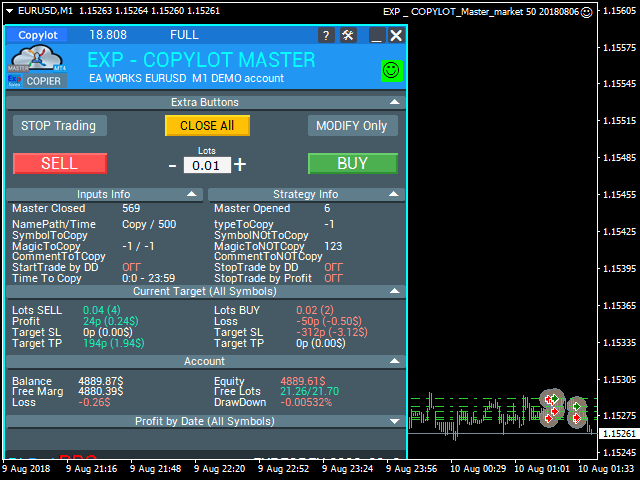Toggle StopTrade by DD OFF switch
The image size is (640, 480).
[x=333, y=267]
